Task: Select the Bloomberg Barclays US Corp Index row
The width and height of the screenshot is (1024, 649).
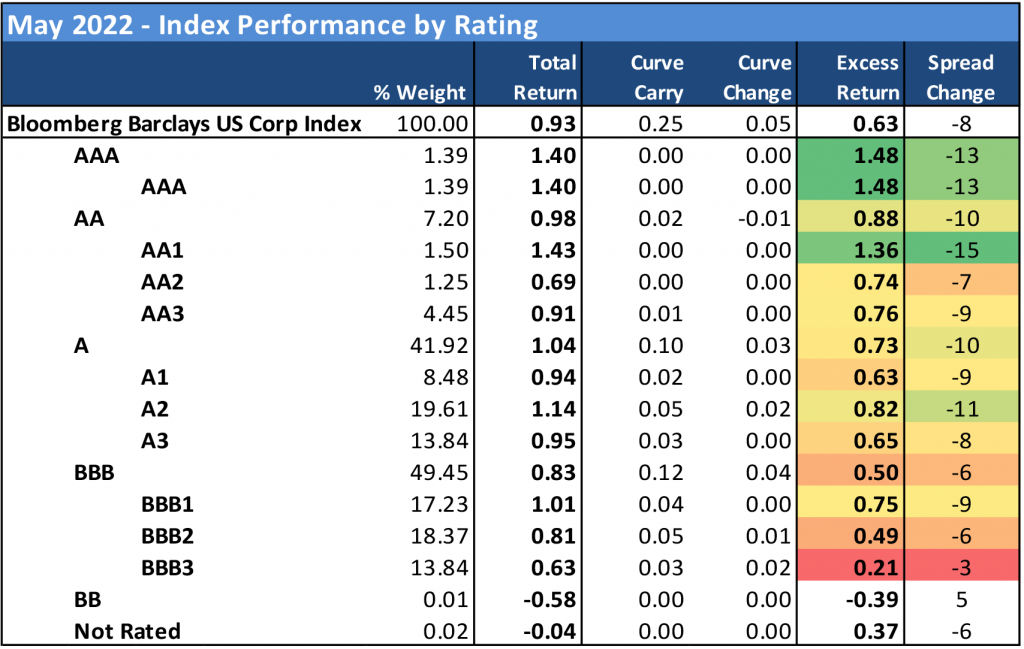Action: (x=184, y=124)
